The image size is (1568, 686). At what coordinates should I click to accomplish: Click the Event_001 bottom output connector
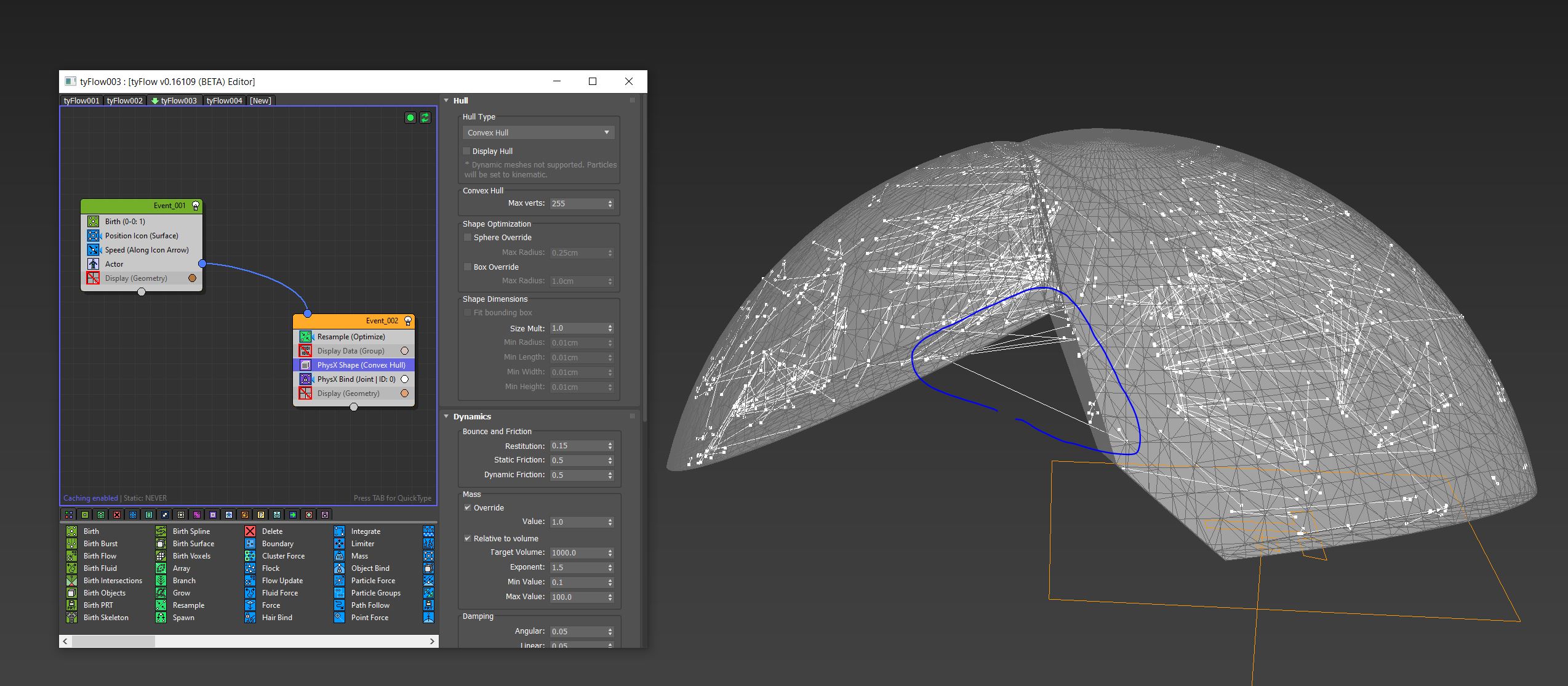[x=142, y=292]
